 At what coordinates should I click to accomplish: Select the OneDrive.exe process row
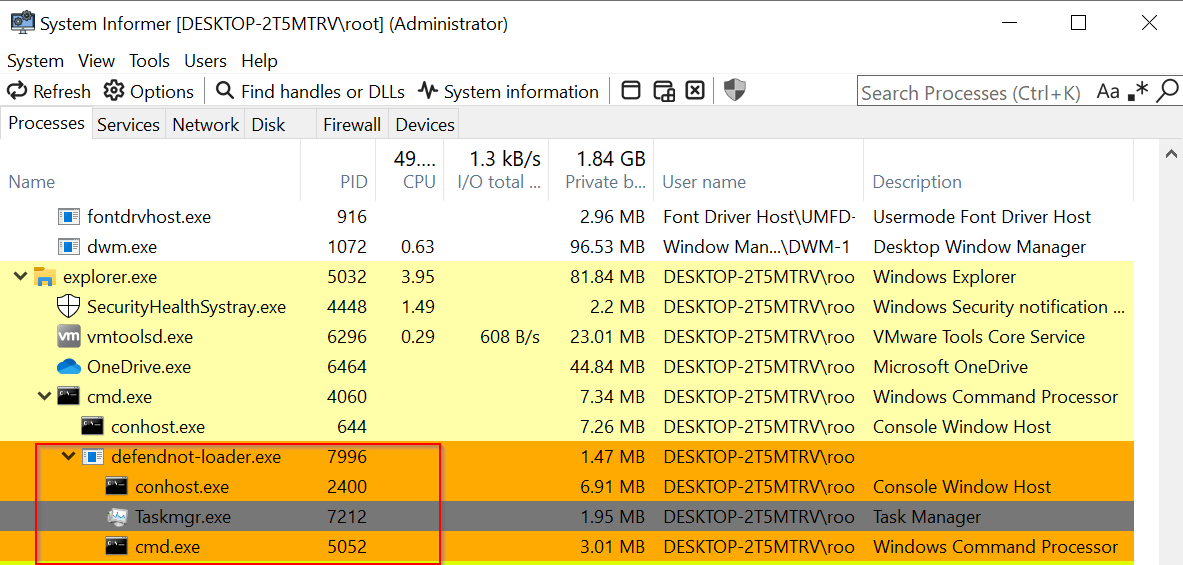(567, 367)
